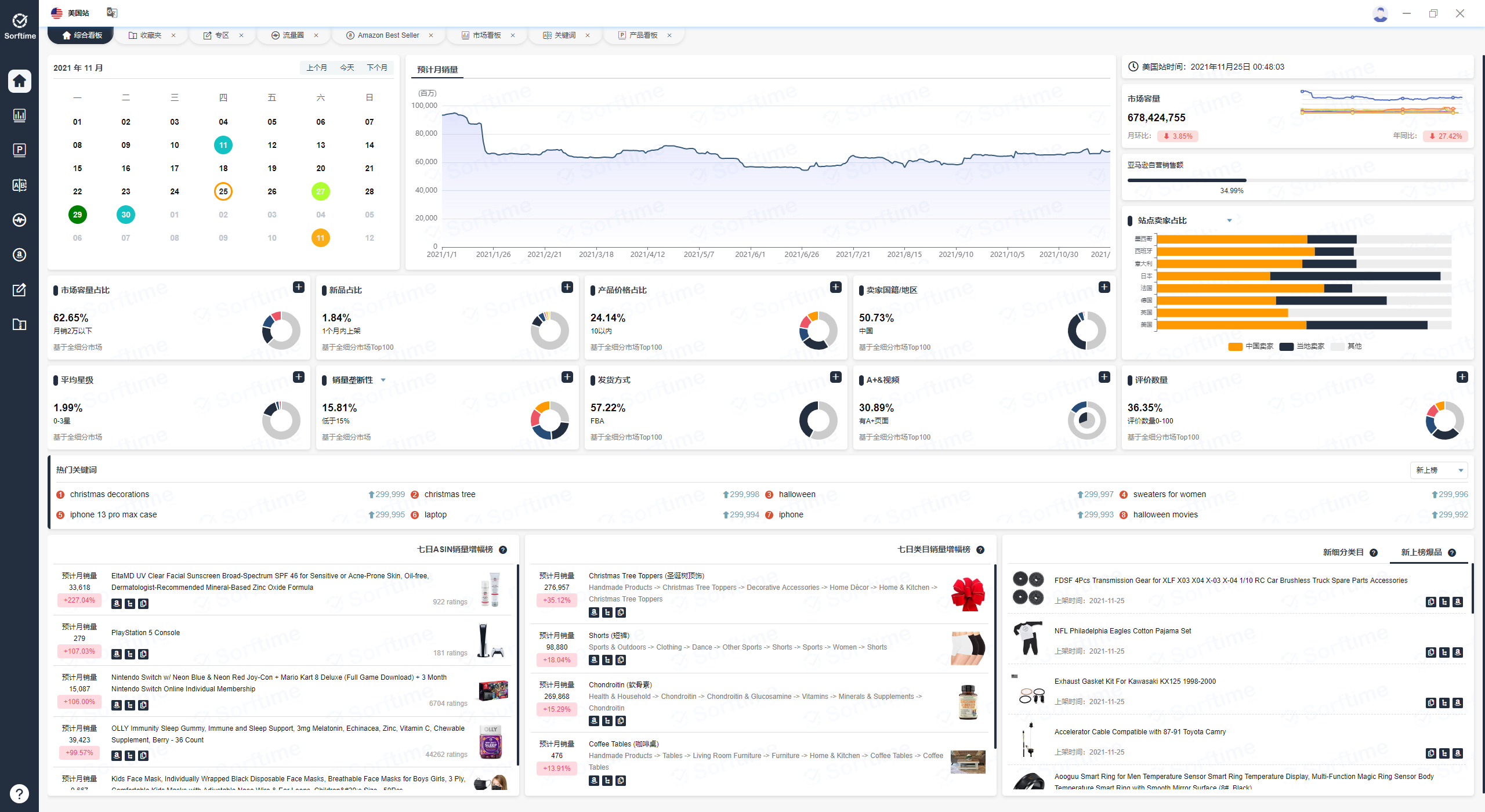This screenshot has width=1485, height=812.
Task: Open the edit note sidebar icon
Action: click(19, 289)
